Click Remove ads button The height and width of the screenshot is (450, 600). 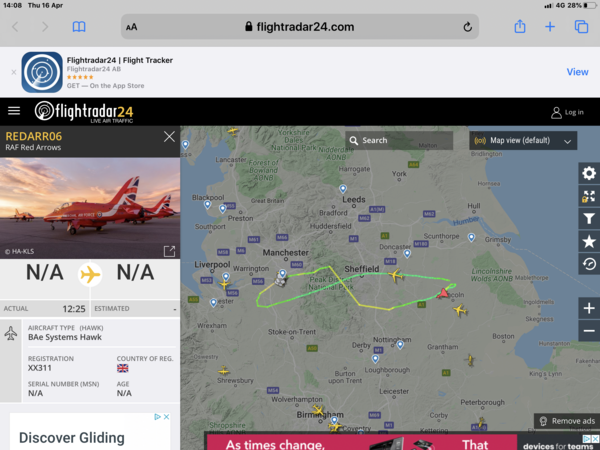coord(567,421)
